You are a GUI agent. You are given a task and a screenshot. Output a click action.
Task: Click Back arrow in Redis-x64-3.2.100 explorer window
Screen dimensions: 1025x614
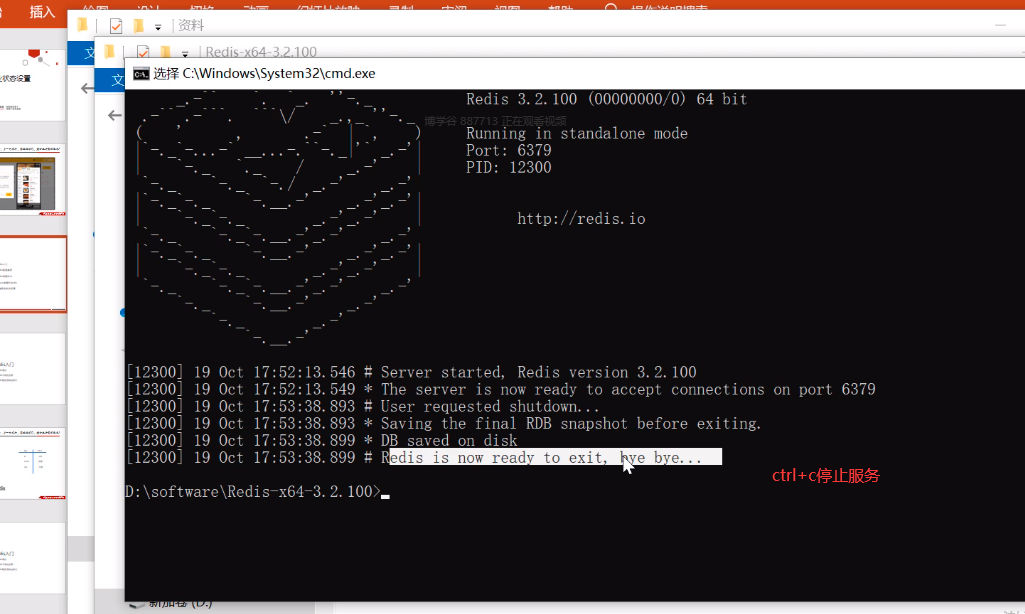(114, 116)
